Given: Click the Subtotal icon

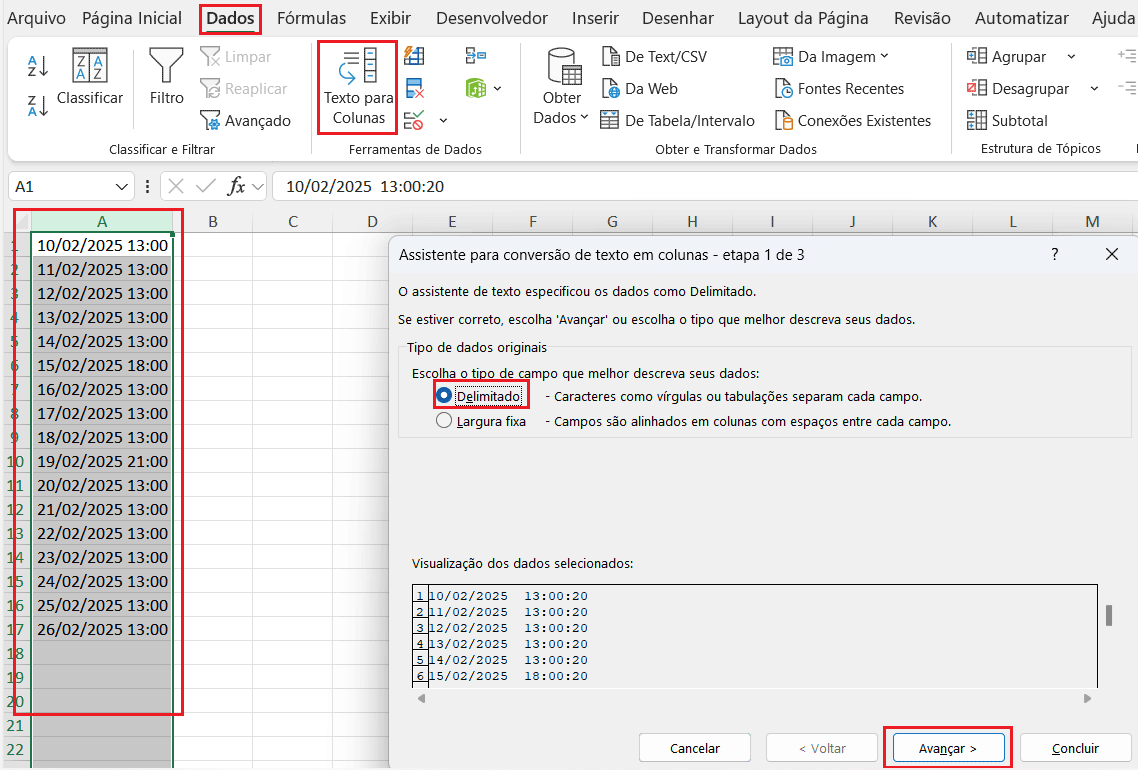Looking at the screenshot, I should pyautogui.click(x=977, y=121).
